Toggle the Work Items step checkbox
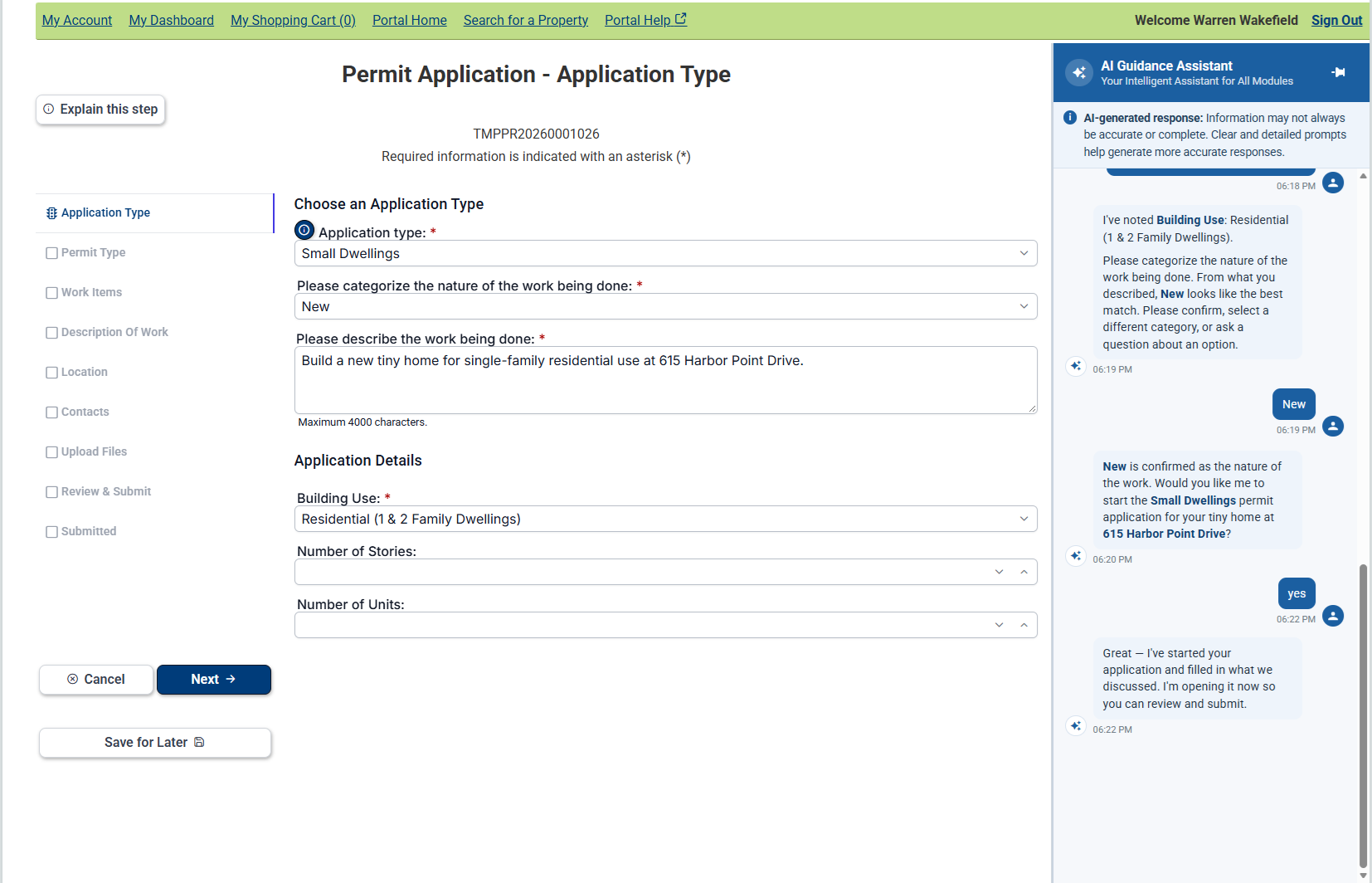The height and width of the screenshot is (883, 1372). tap(51, 293)
